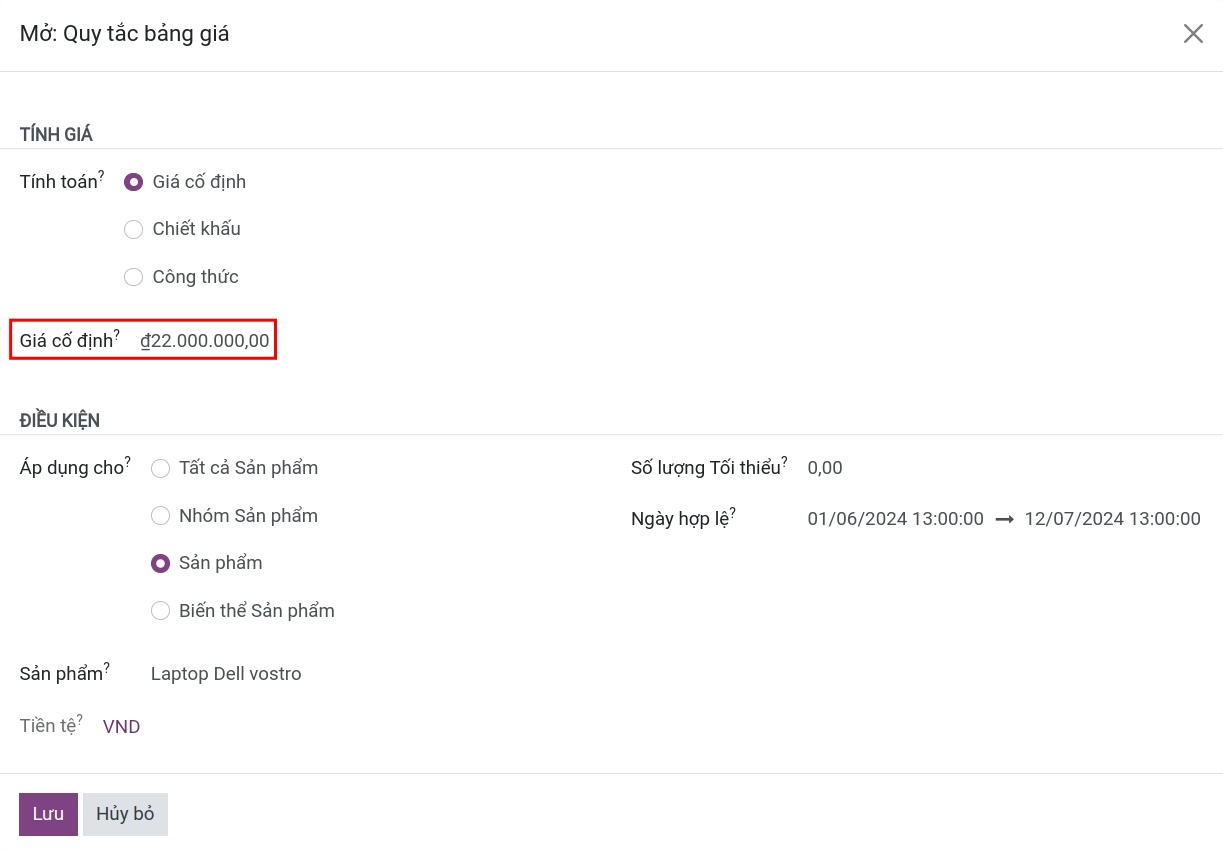The height and width of the screenshot is (852, 1223).
Task: Select the Chiết khấu radio option
Action: tap(133, 229)
